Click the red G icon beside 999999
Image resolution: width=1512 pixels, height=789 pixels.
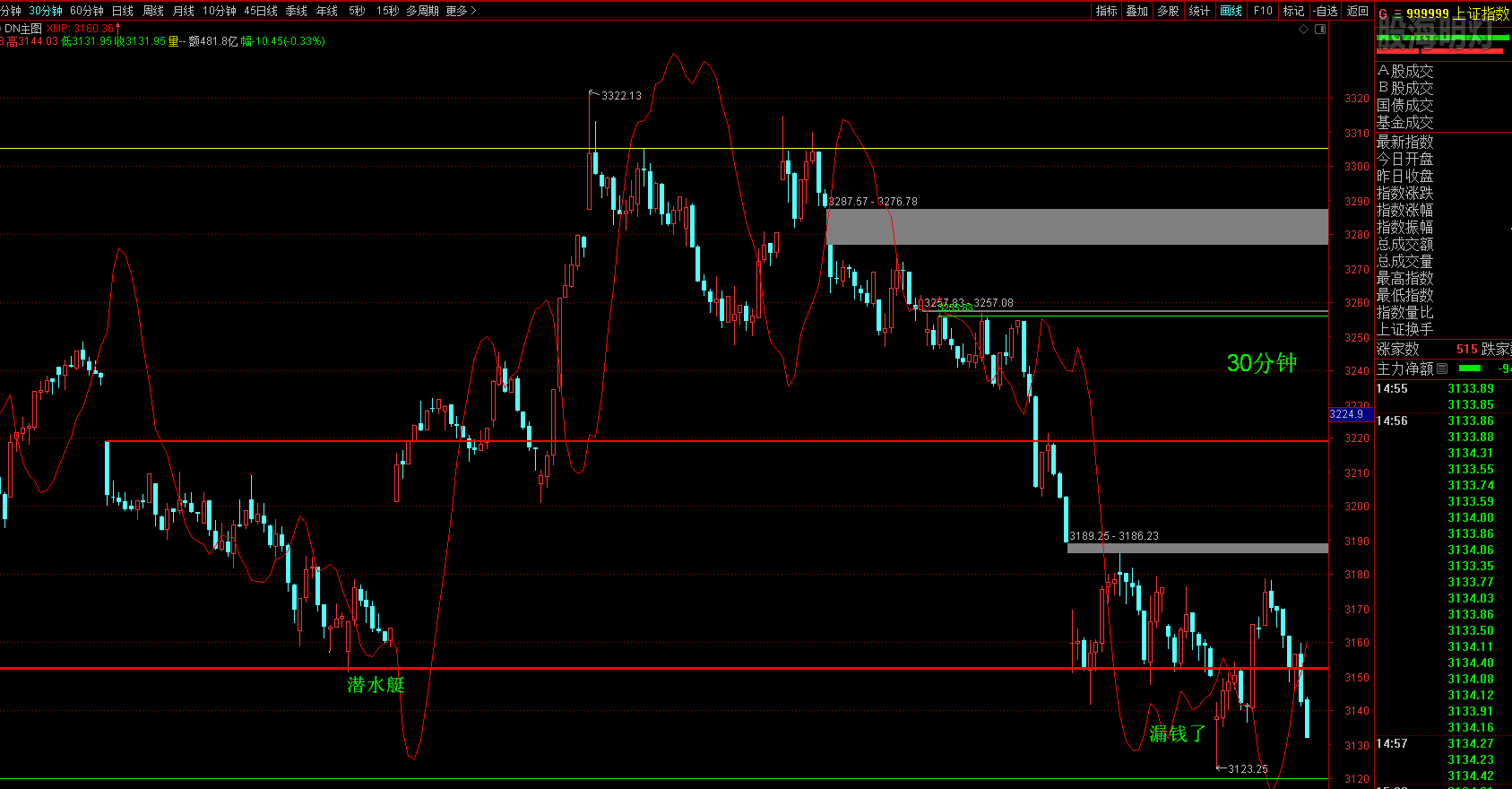click(x=1383, y=13)
